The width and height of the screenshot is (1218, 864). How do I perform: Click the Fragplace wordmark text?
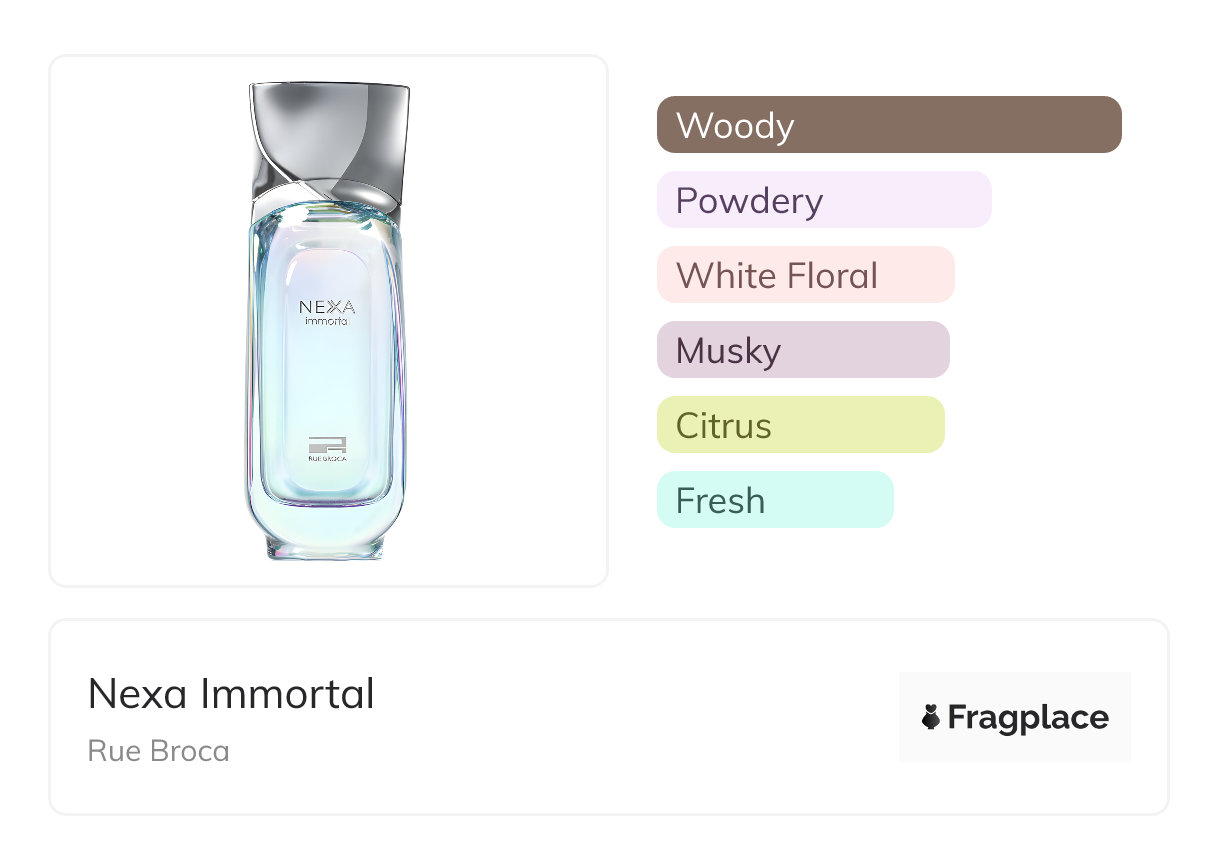tap(1028, 717)
